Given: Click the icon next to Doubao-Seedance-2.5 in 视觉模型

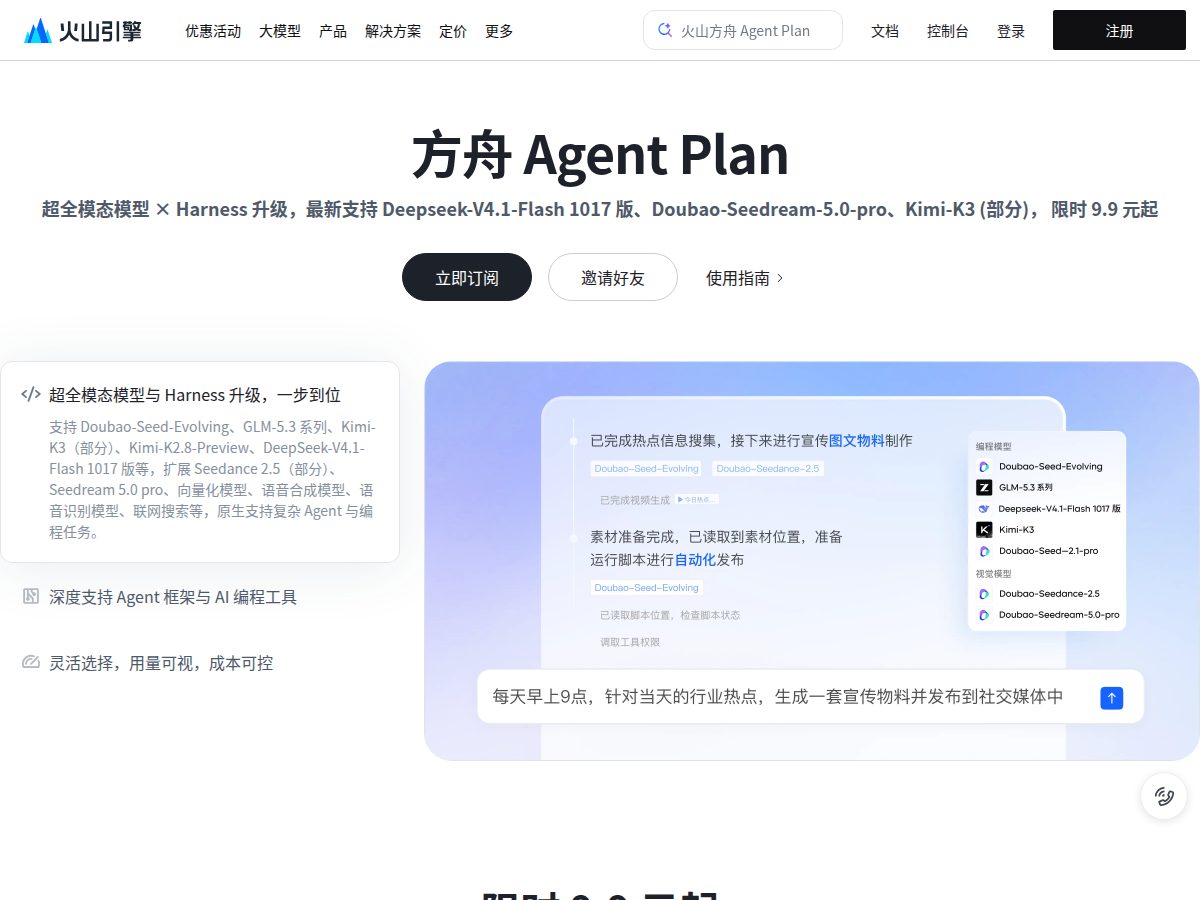Looking at the screenshot, I should pos(984,593).
